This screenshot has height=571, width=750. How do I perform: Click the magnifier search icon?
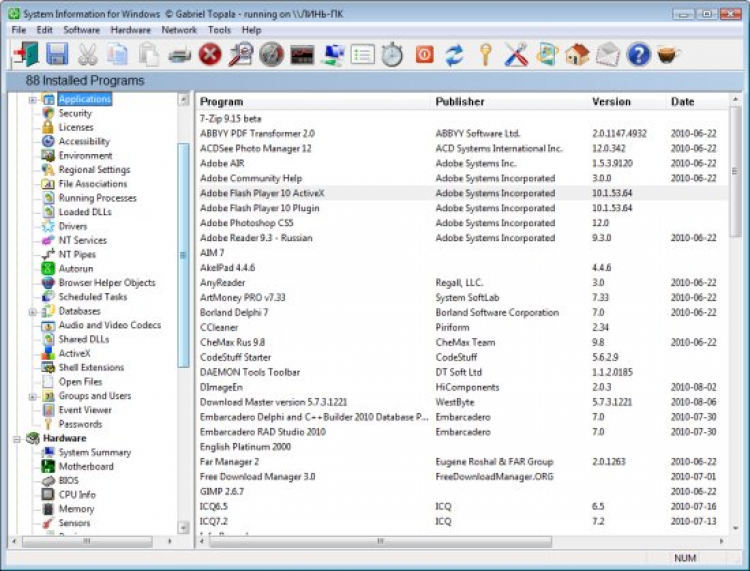241,55
